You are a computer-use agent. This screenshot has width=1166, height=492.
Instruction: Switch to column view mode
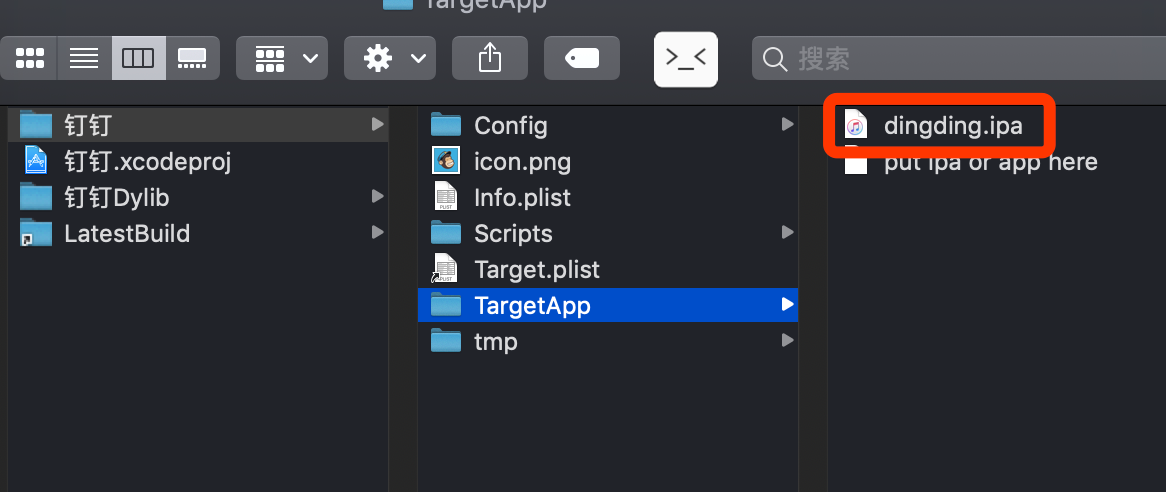coord(138,58)
